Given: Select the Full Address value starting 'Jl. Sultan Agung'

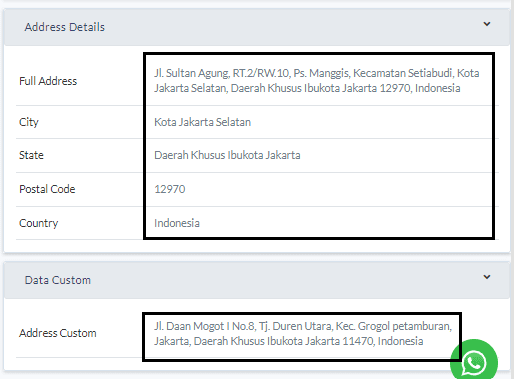Looking at the screenshot, I should point(317,80).
